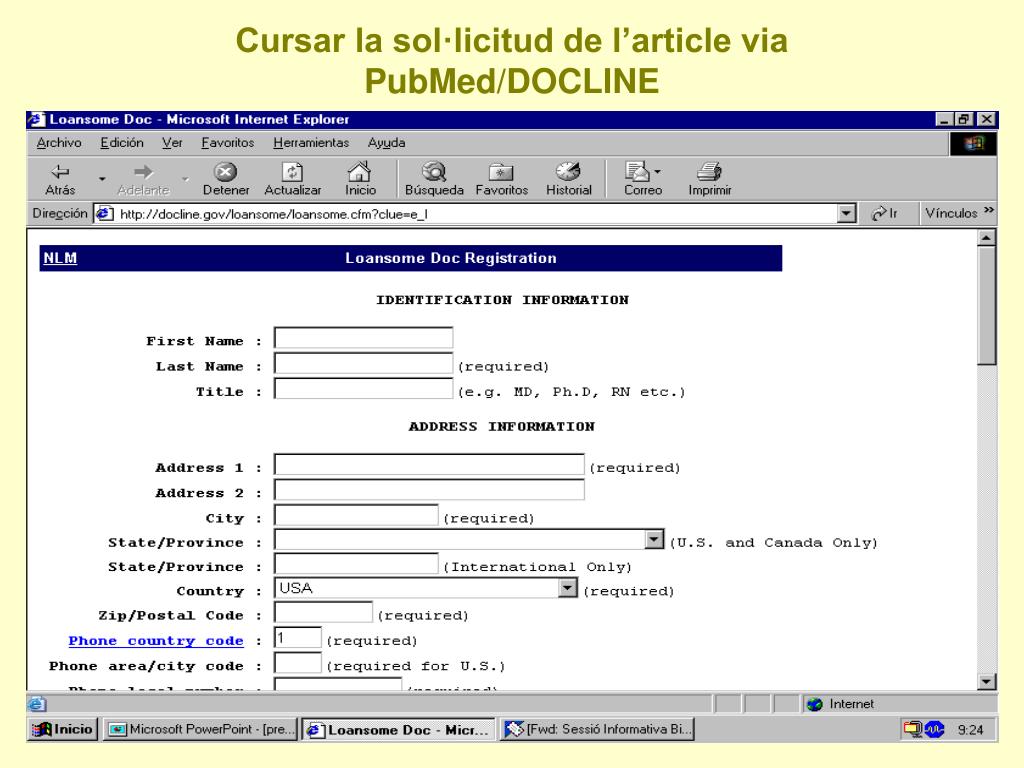This screenshot has width=1024, height=768.
Task: Select the Loansome Doc taskbar button
Action: [x=398, y=729]
